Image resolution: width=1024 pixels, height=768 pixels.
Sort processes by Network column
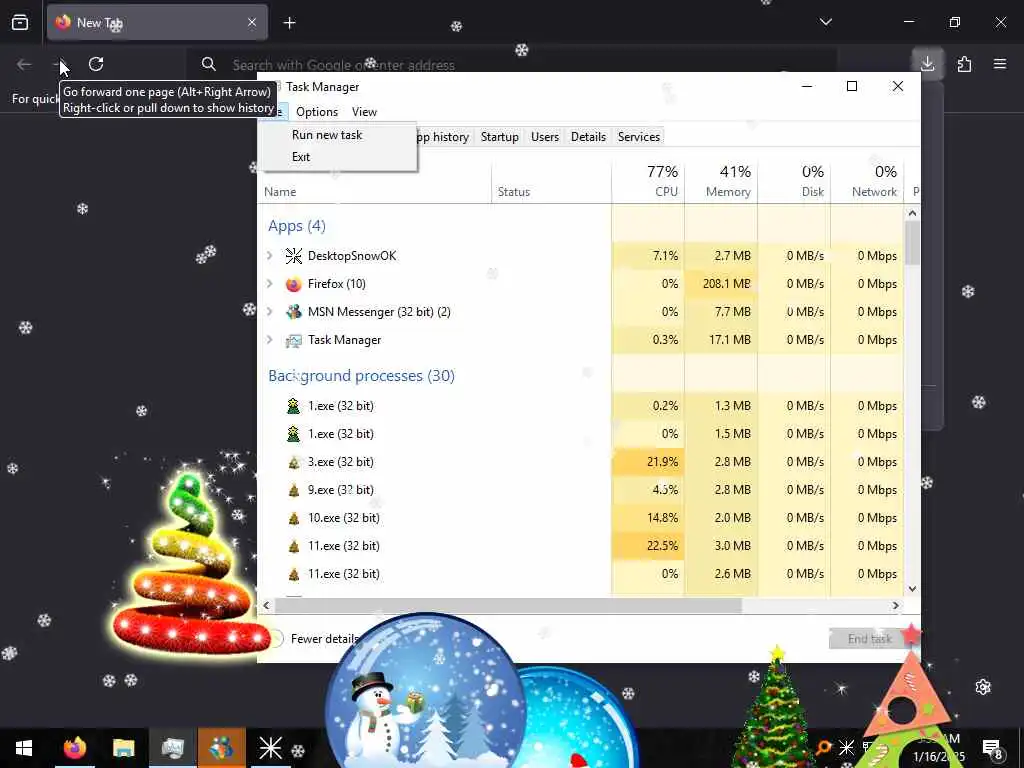click(x=867, y=181)
